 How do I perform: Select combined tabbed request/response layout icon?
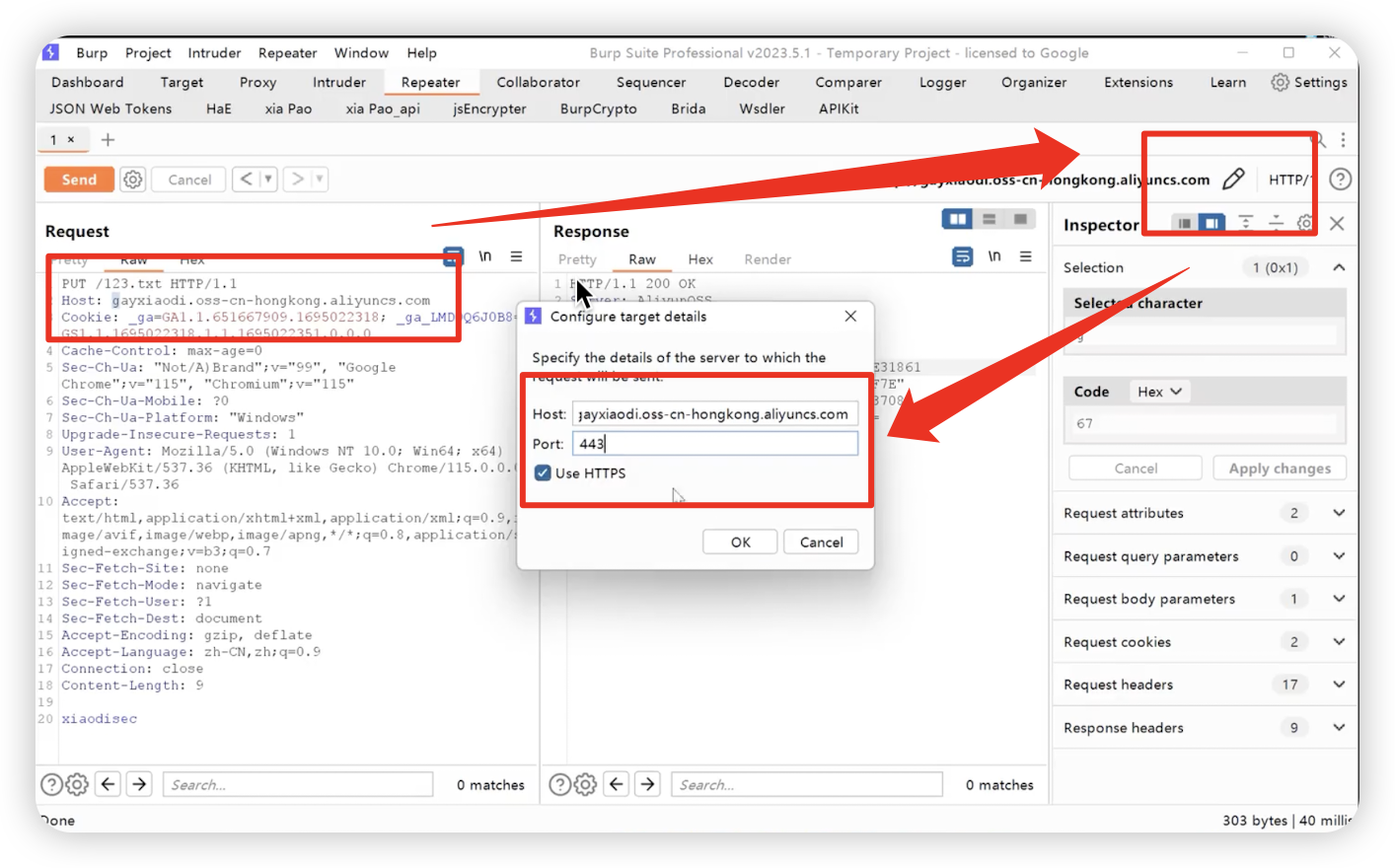tap(1020, 219)
